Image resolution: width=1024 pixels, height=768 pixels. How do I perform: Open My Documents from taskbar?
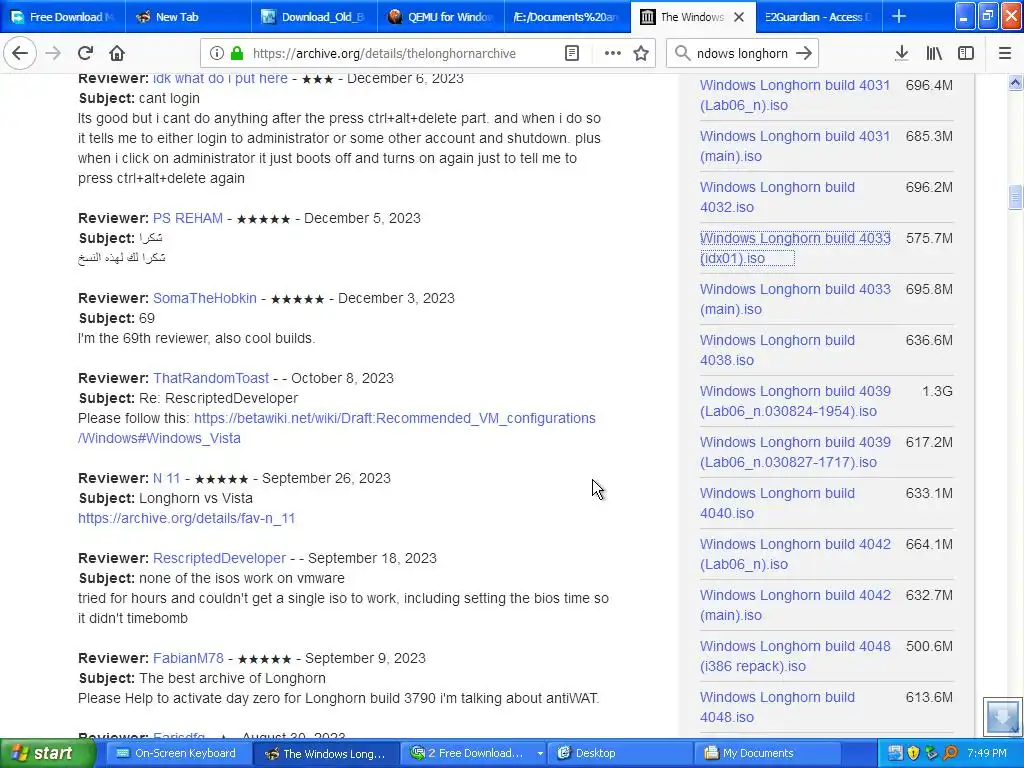765,753
